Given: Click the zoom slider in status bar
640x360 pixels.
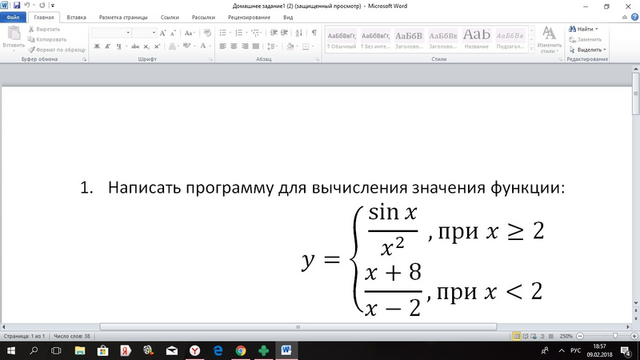Looking at the screenshot, I should pos(607,336).
